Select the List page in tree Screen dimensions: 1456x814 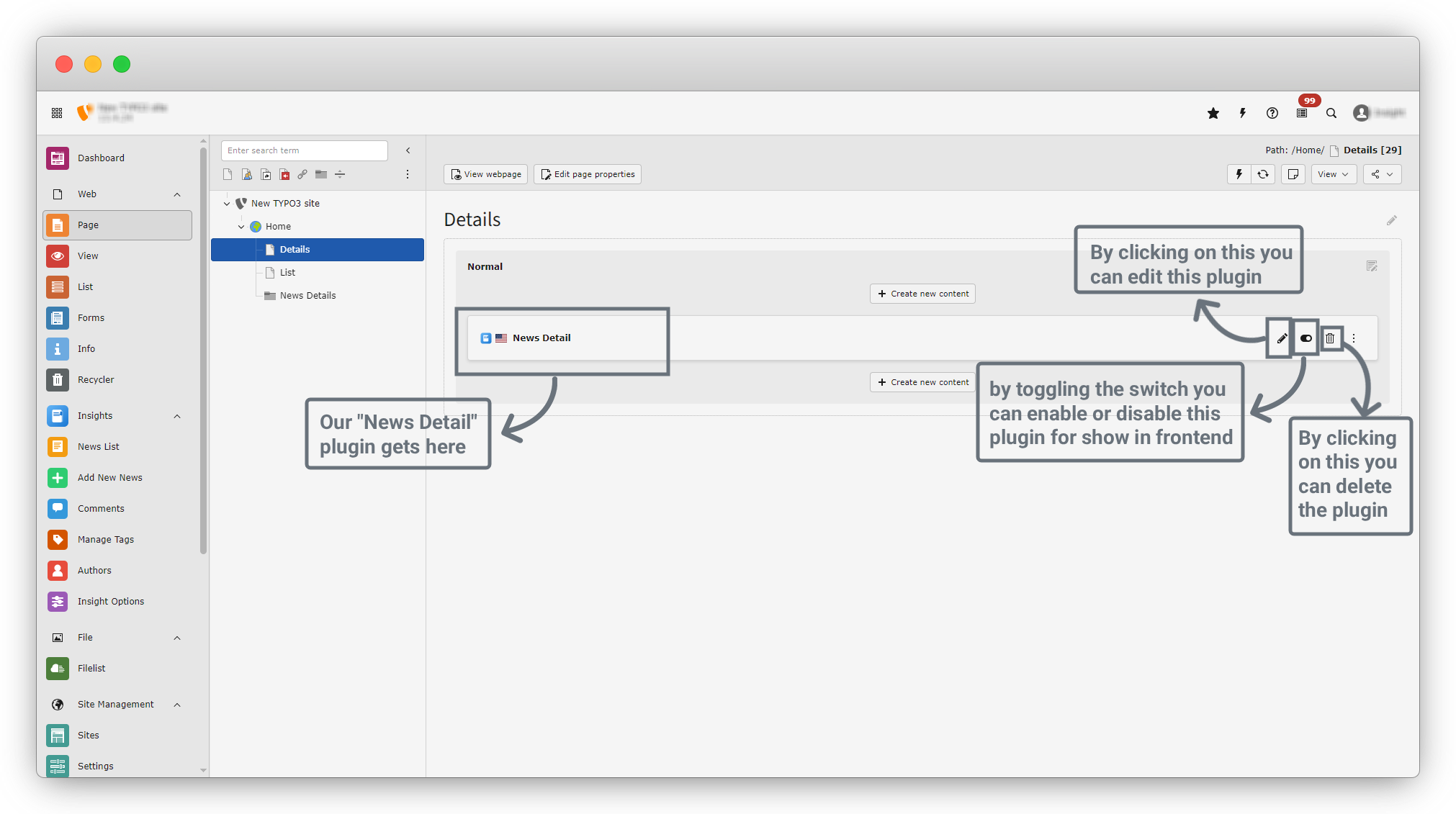point(287,273)
